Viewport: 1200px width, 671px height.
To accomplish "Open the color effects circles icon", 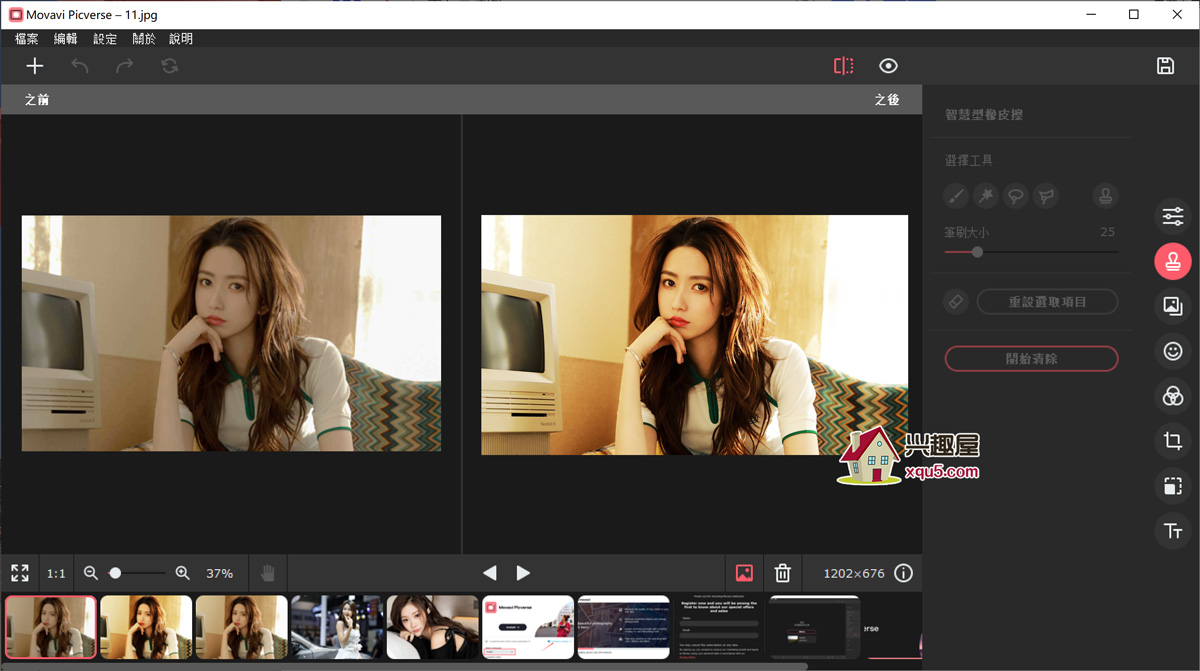I will tap(1173, 396).
